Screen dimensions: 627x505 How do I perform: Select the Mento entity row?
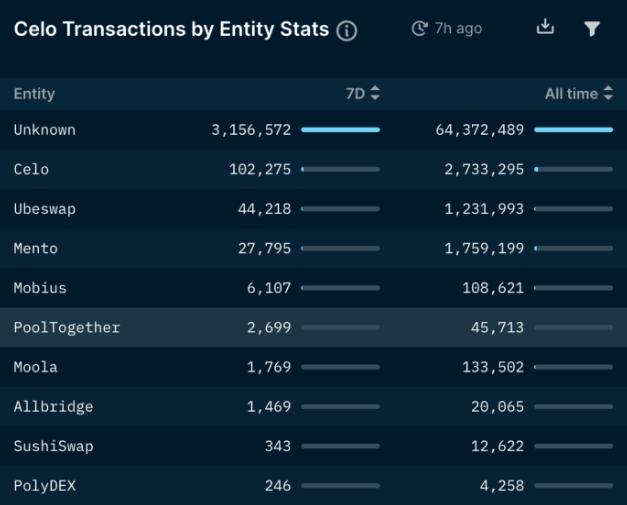click(x=314, y=249)
